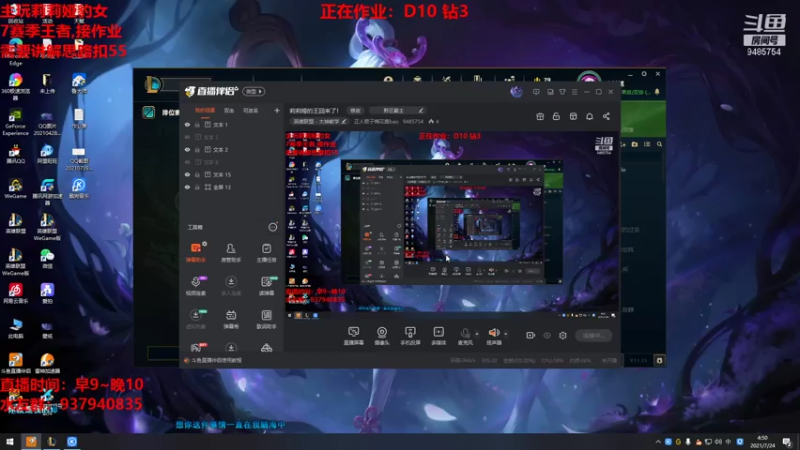Screen dimensions: 800x450
Task: Open stream settings gear icon
Action: (x=563, y=335)
